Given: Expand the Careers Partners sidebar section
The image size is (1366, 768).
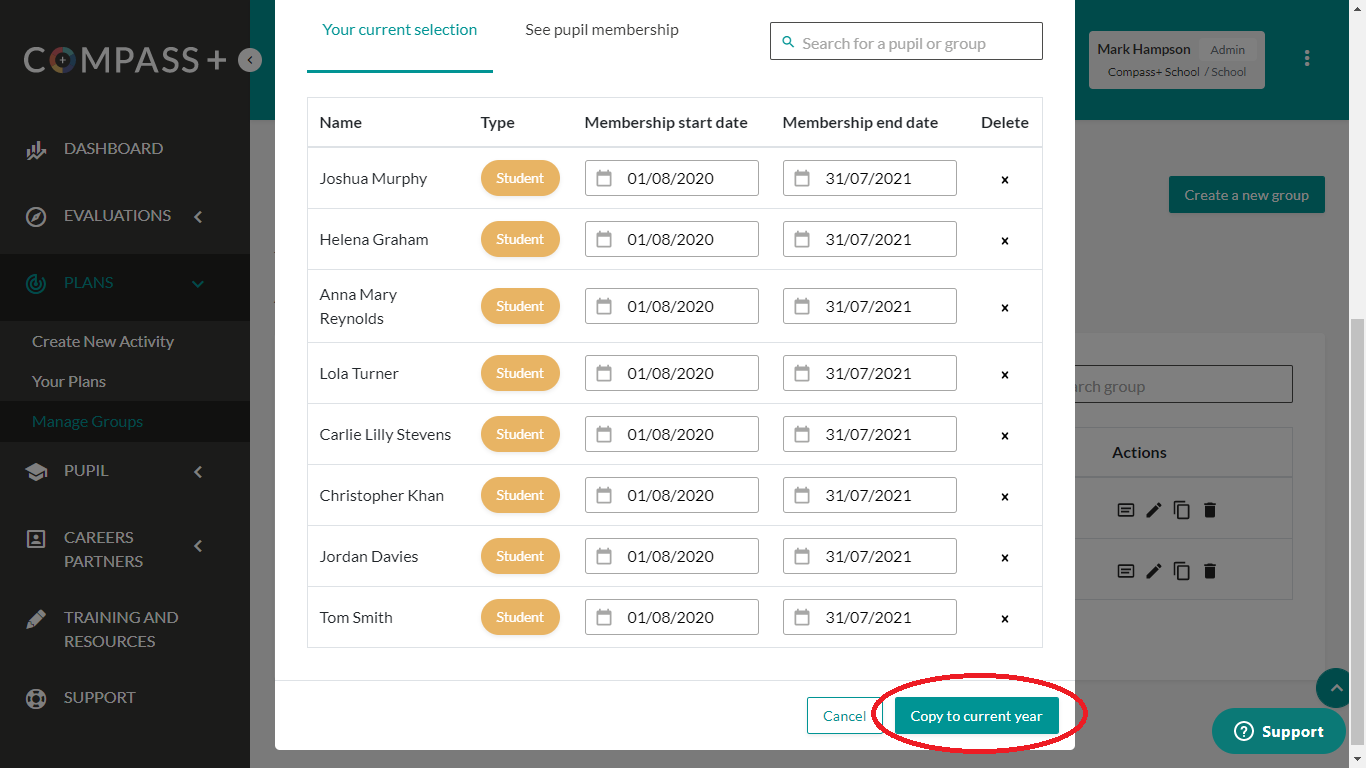Looking at the screenshot, I should click(x=198, y=546).
